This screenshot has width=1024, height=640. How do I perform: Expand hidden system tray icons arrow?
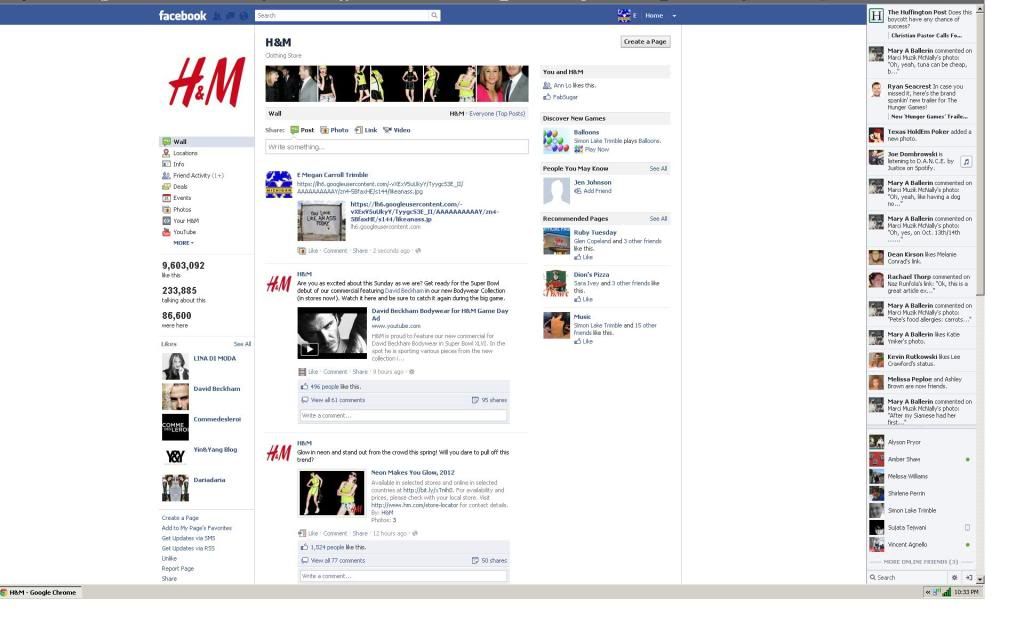[x=927, y=592]
